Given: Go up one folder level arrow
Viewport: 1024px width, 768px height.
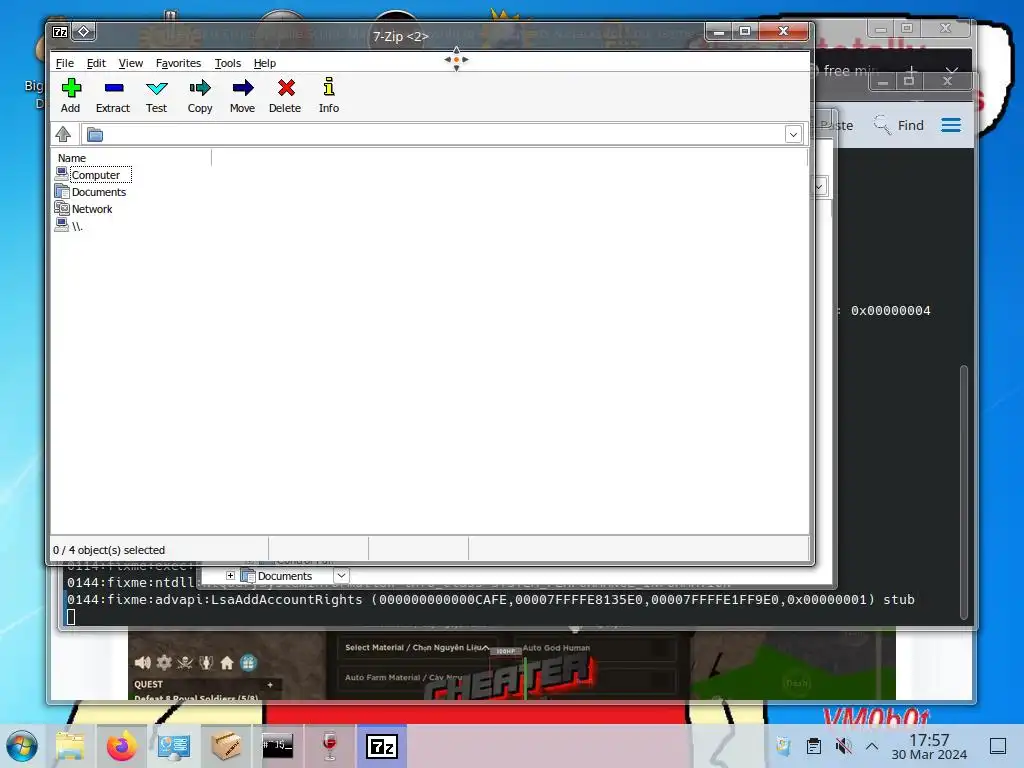Looking at the screenshot, I should click(x=63, y=135).
